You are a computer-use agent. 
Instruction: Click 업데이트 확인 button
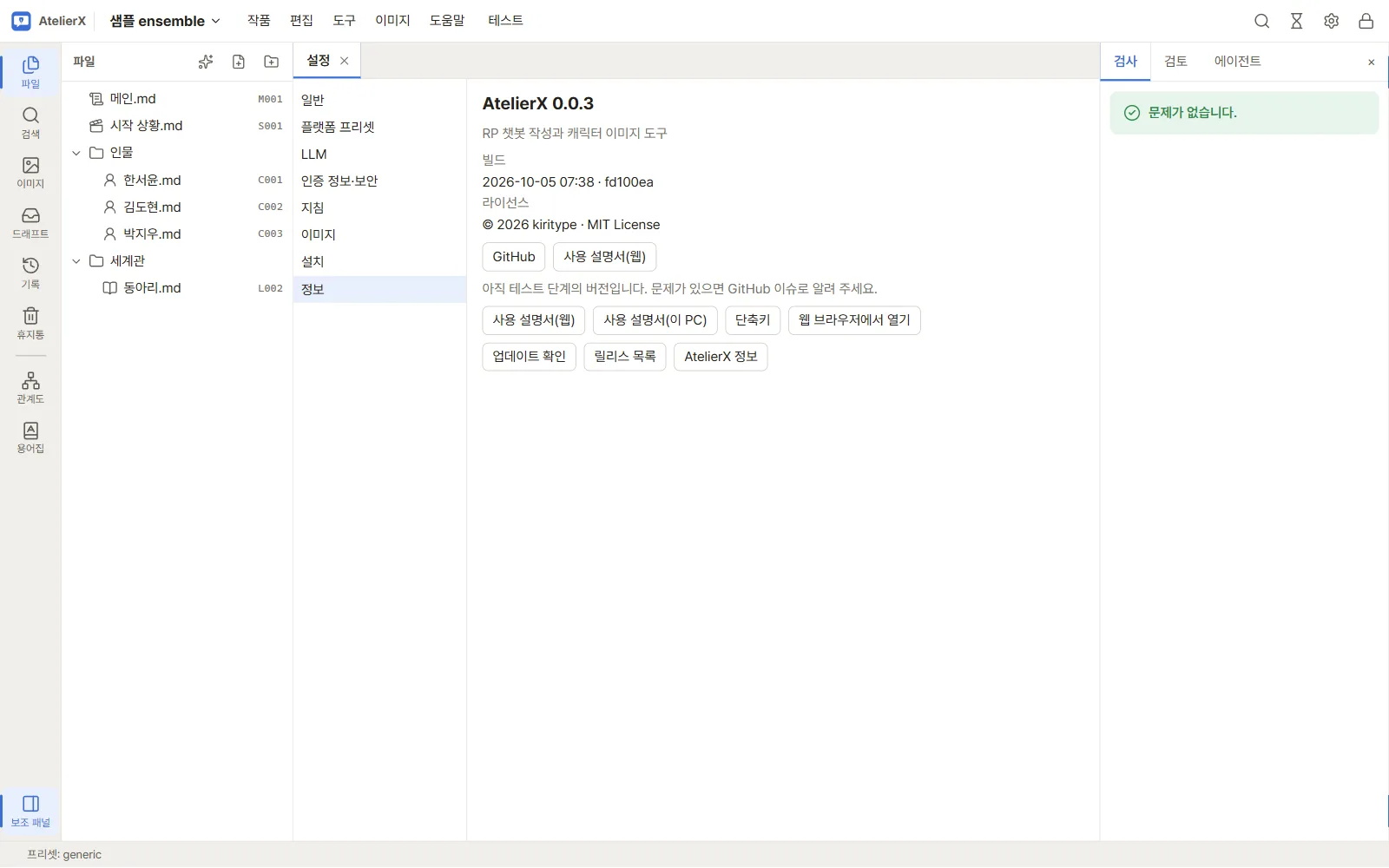click(530, 357)
